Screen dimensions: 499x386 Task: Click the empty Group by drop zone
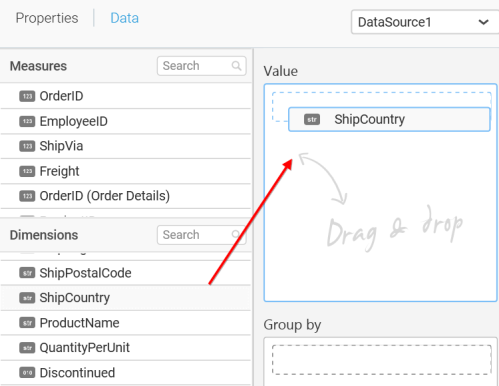point(382,360)
